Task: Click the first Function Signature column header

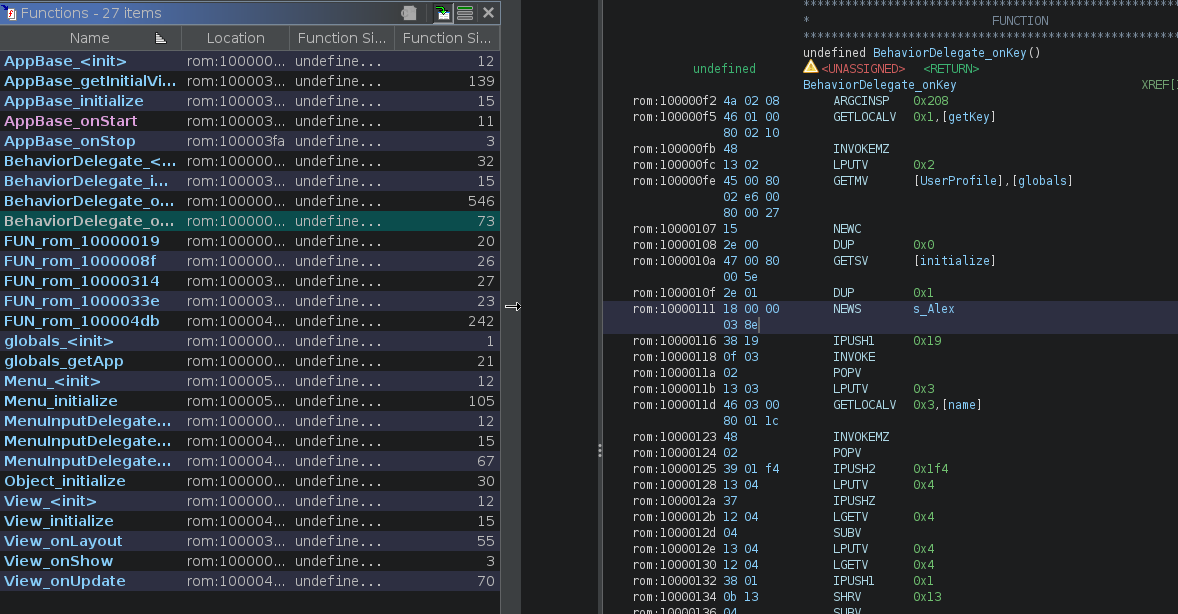Action: point(341,38)
